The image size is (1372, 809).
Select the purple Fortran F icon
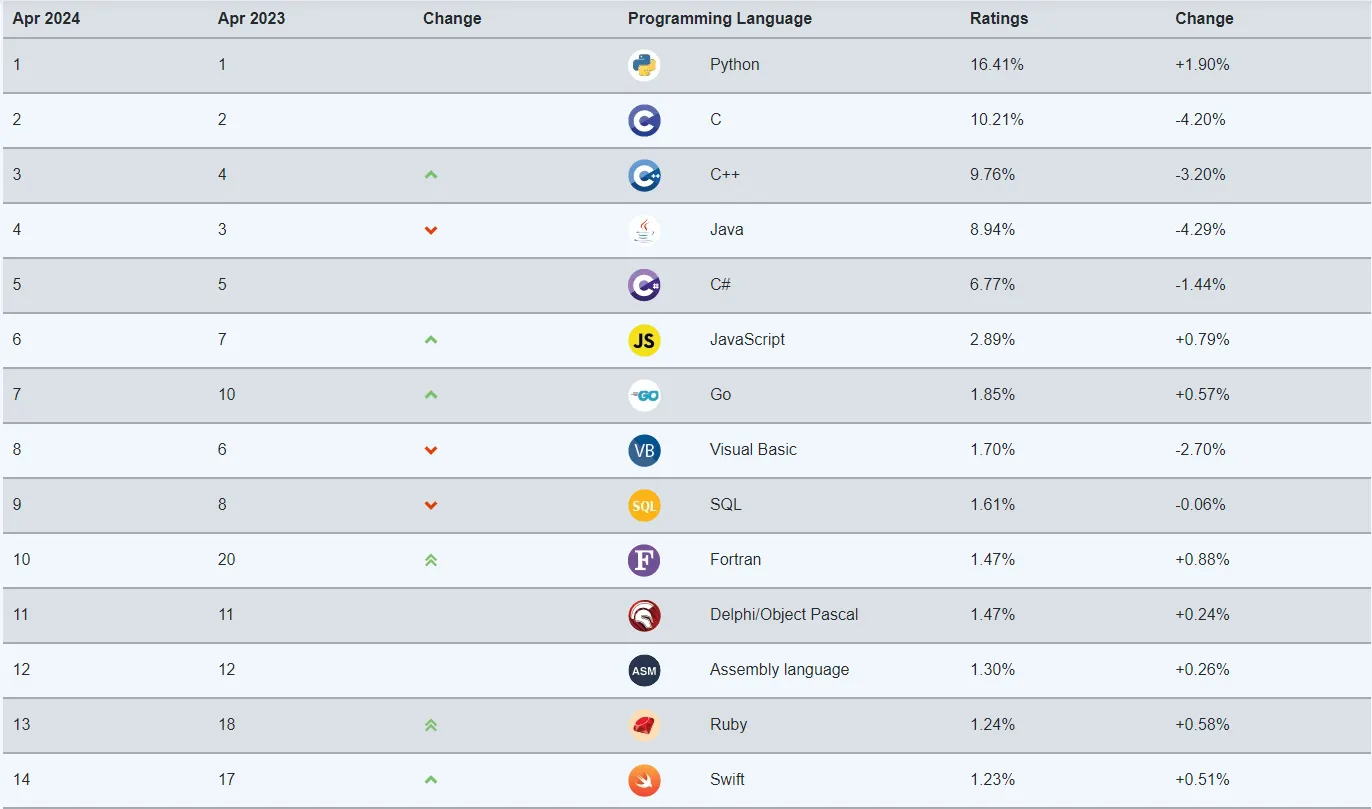coord(644,560)
